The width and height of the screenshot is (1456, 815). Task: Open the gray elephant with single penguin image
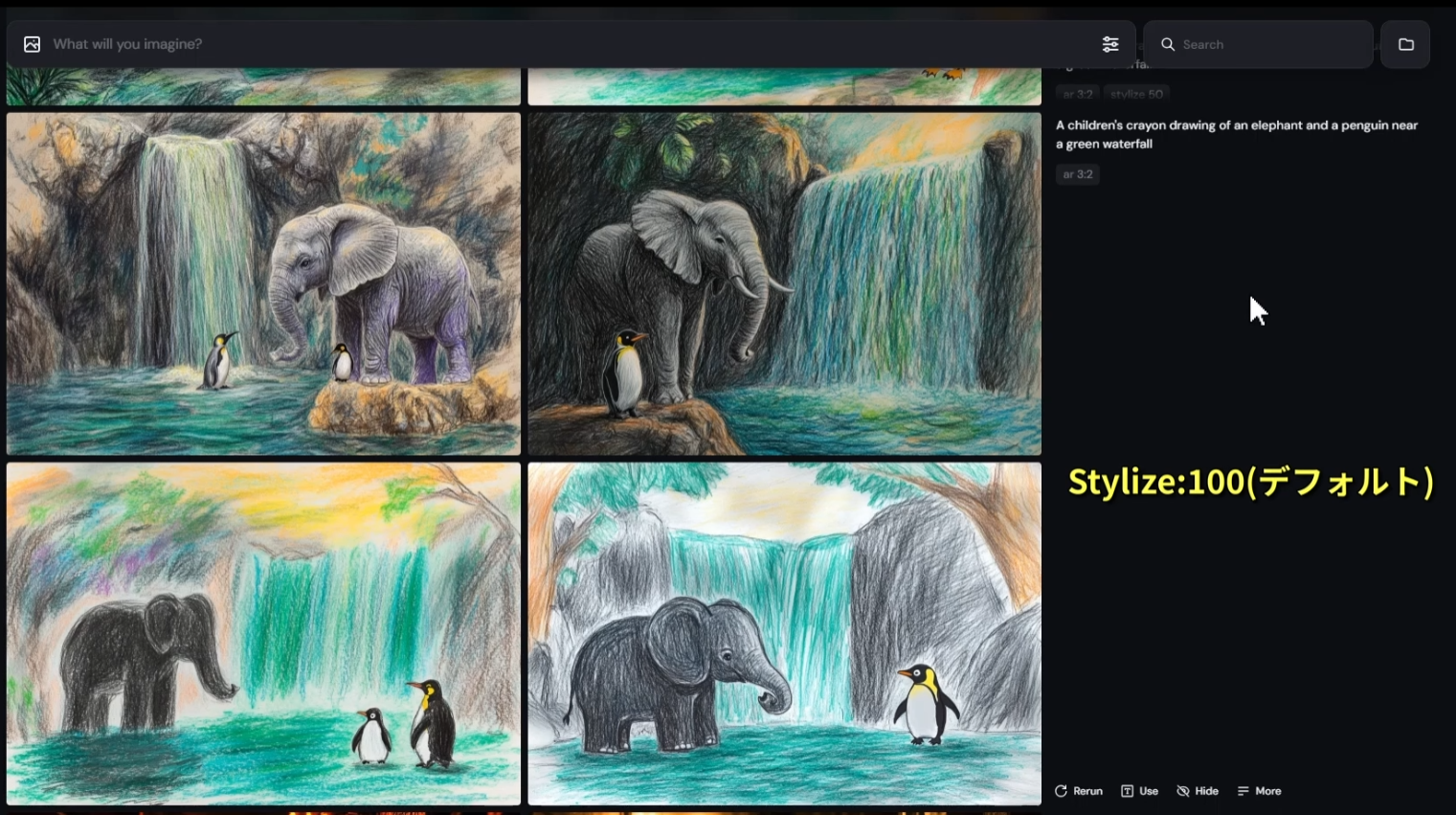point(784,633)
